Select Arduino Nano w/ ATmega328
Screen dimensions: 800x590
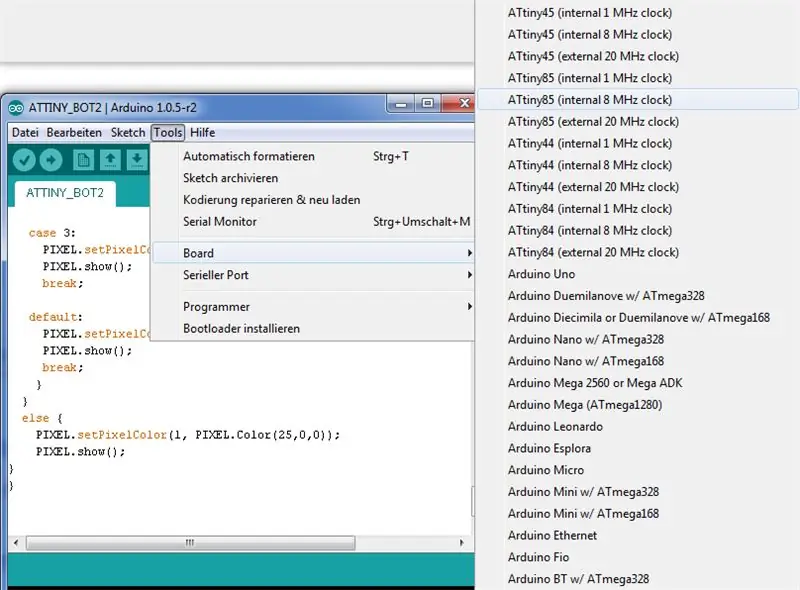pos(638,339)
